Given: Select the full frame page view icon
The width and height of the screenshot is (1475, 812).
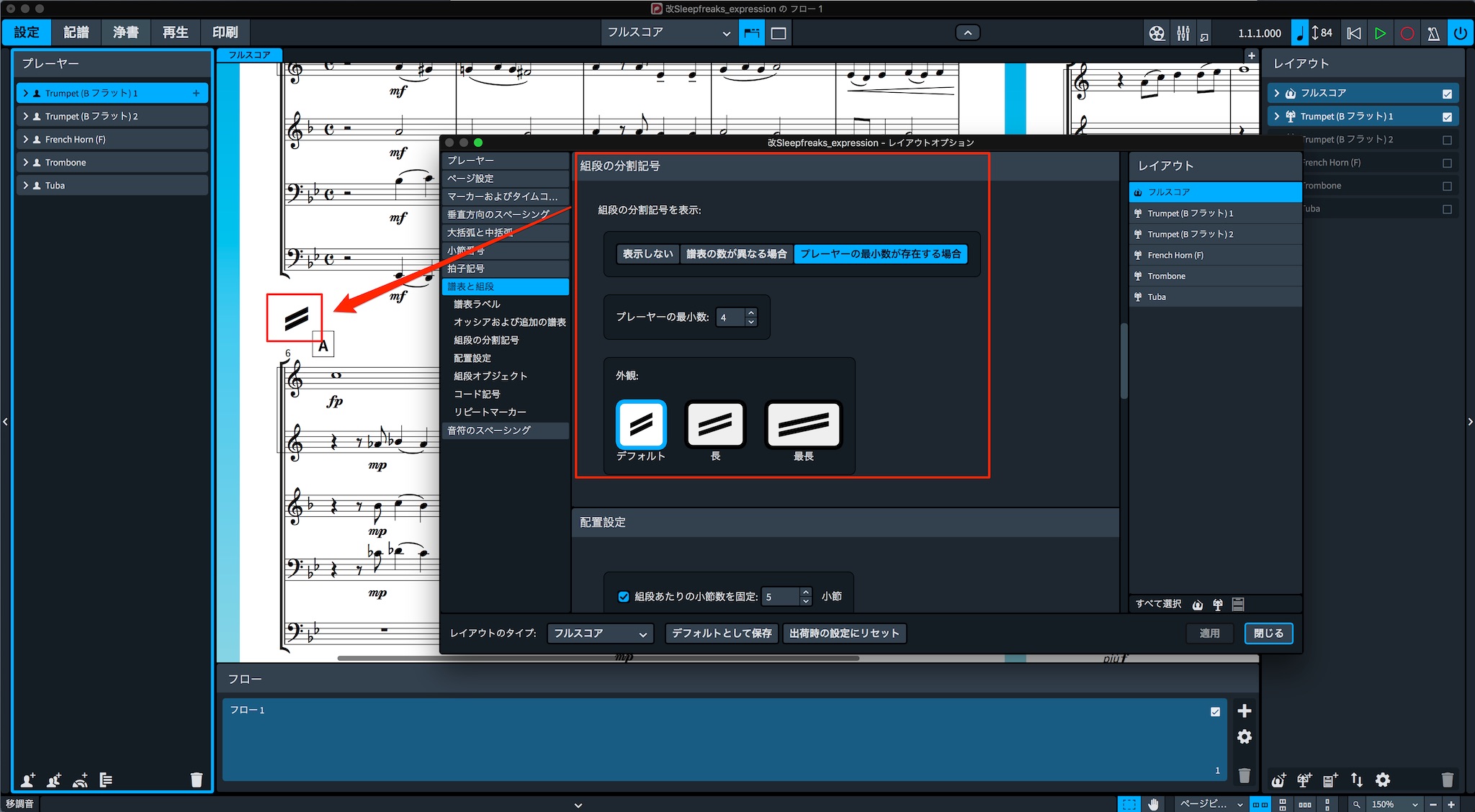Looking at the screenshot, I should tap(779, 33).
